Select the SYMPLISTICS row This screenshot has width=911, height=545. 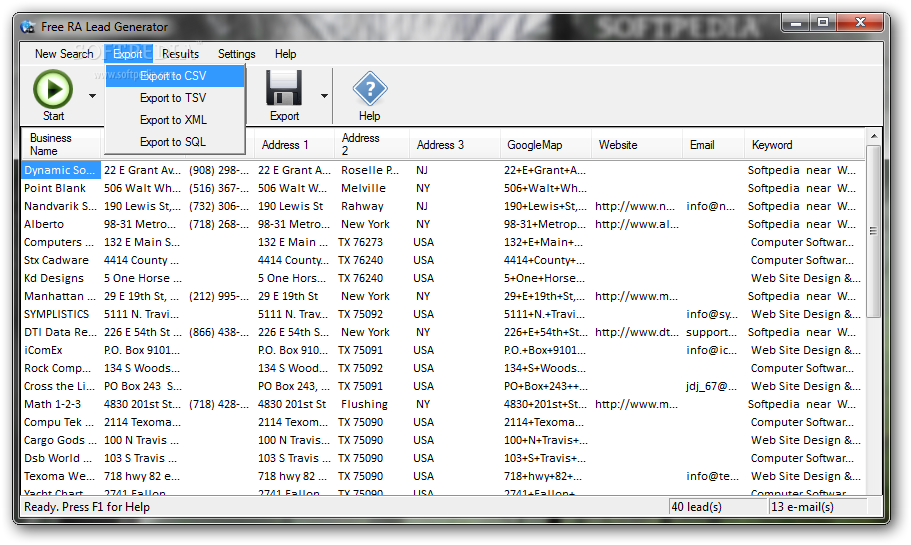(443, 314)
